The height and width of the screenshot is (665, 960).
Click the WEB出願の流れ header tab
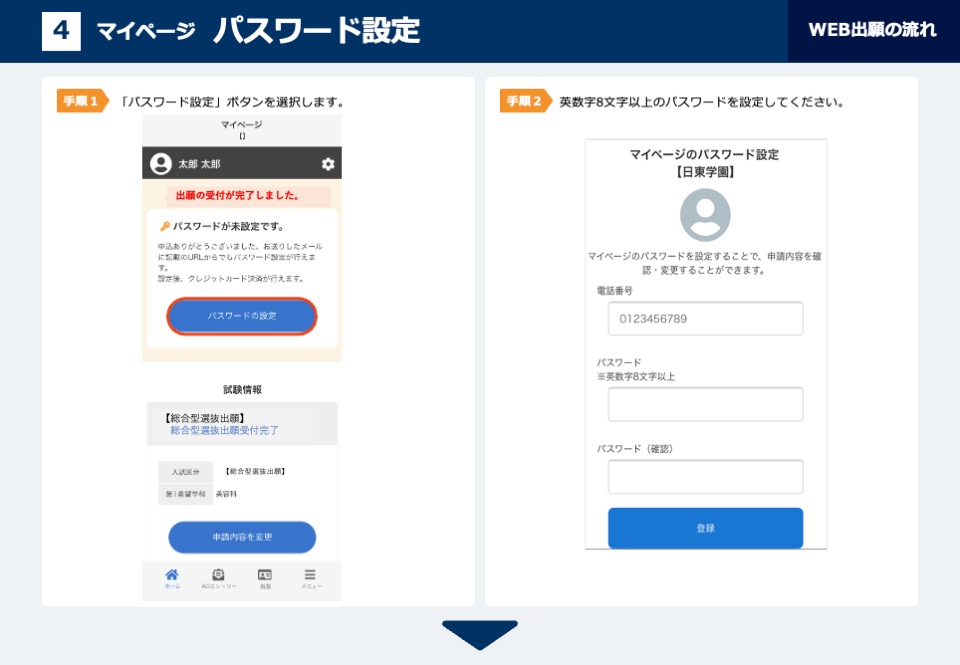coord(873,31)
